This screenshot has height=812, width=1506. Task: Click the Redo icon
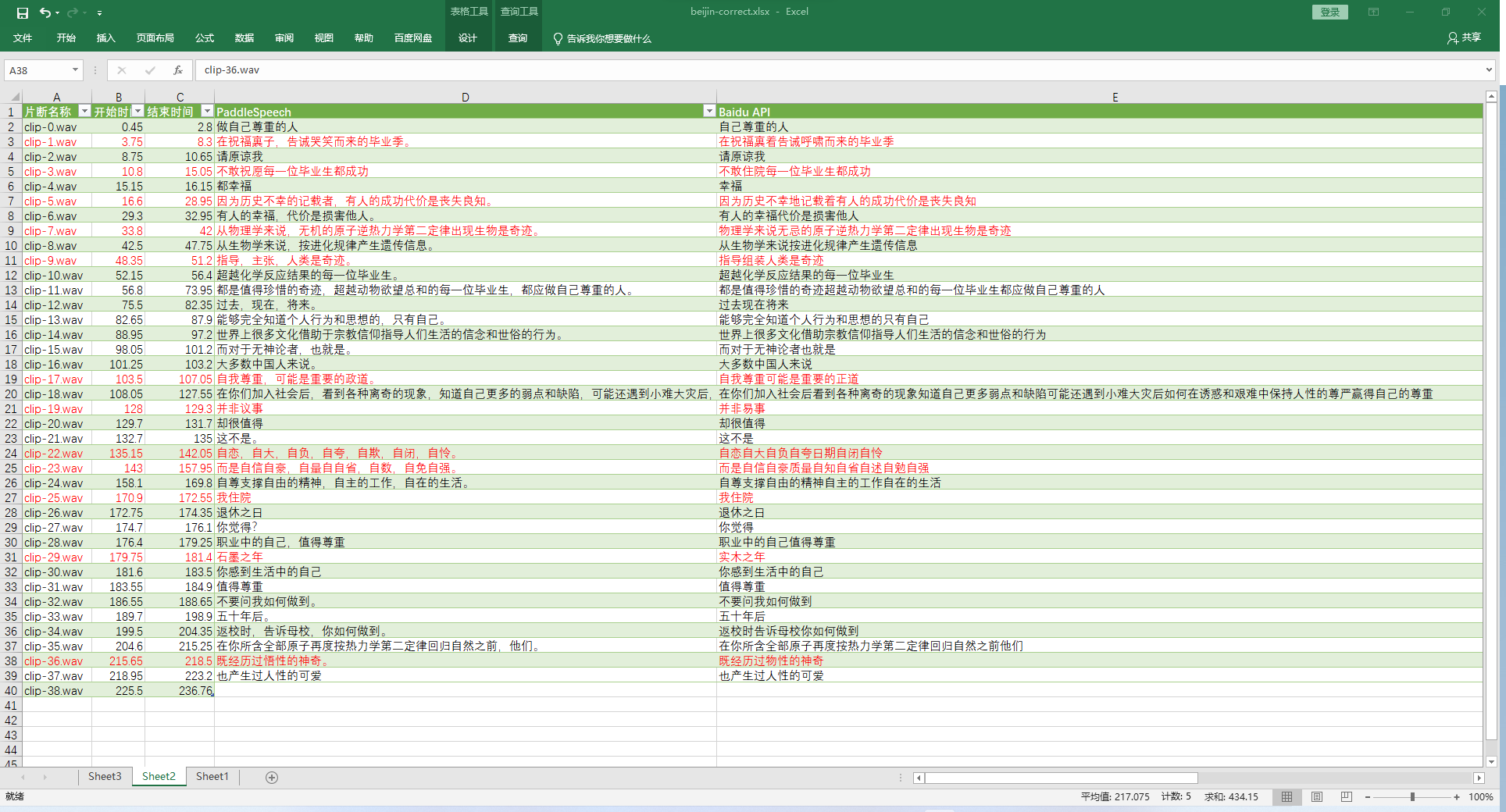coord(73,12)
